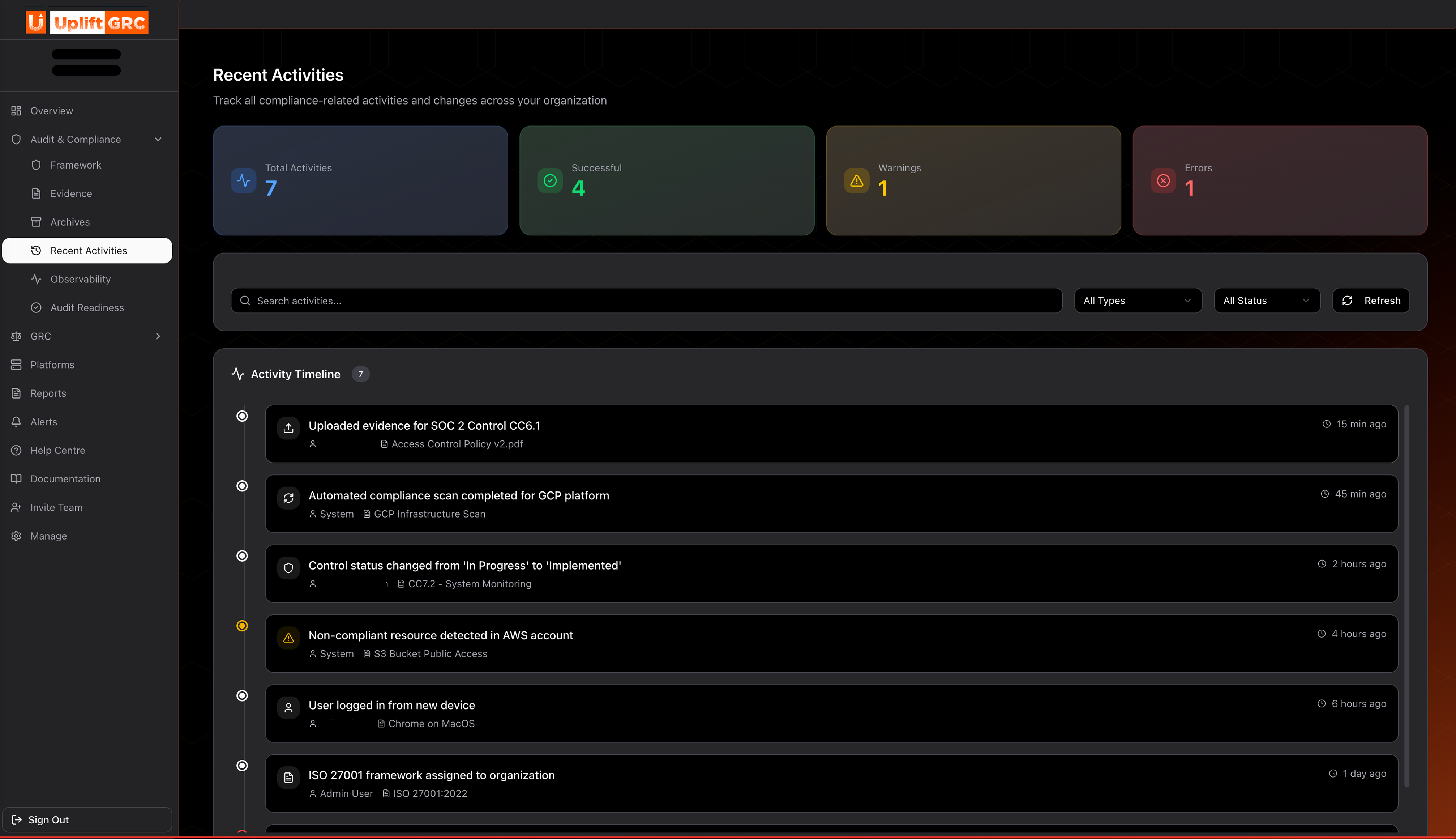Viewport: 1456px width, 839px height.
Task: Click the activity timeline vertical scrollbar
Action: [x=1406, y=596]
